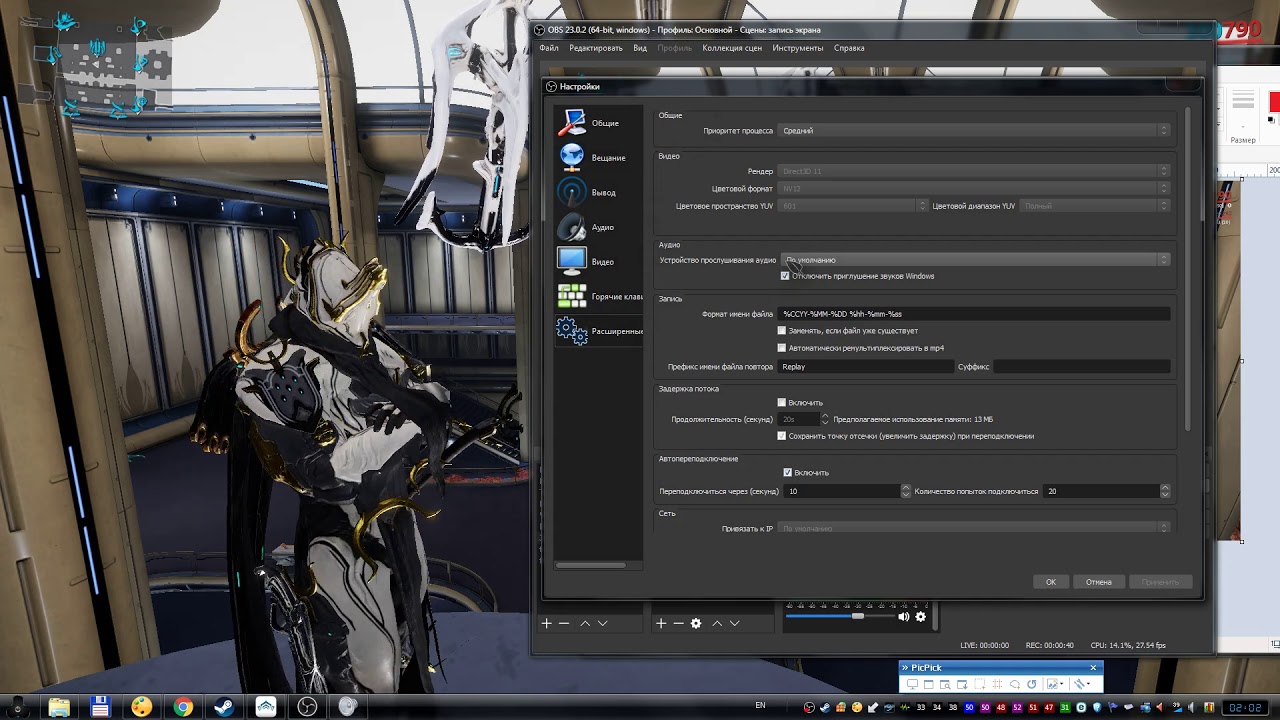This screenshot has width=1280, height=720.
Task: Select PicPick fullscreen capture icon
Action: (912, 684)
